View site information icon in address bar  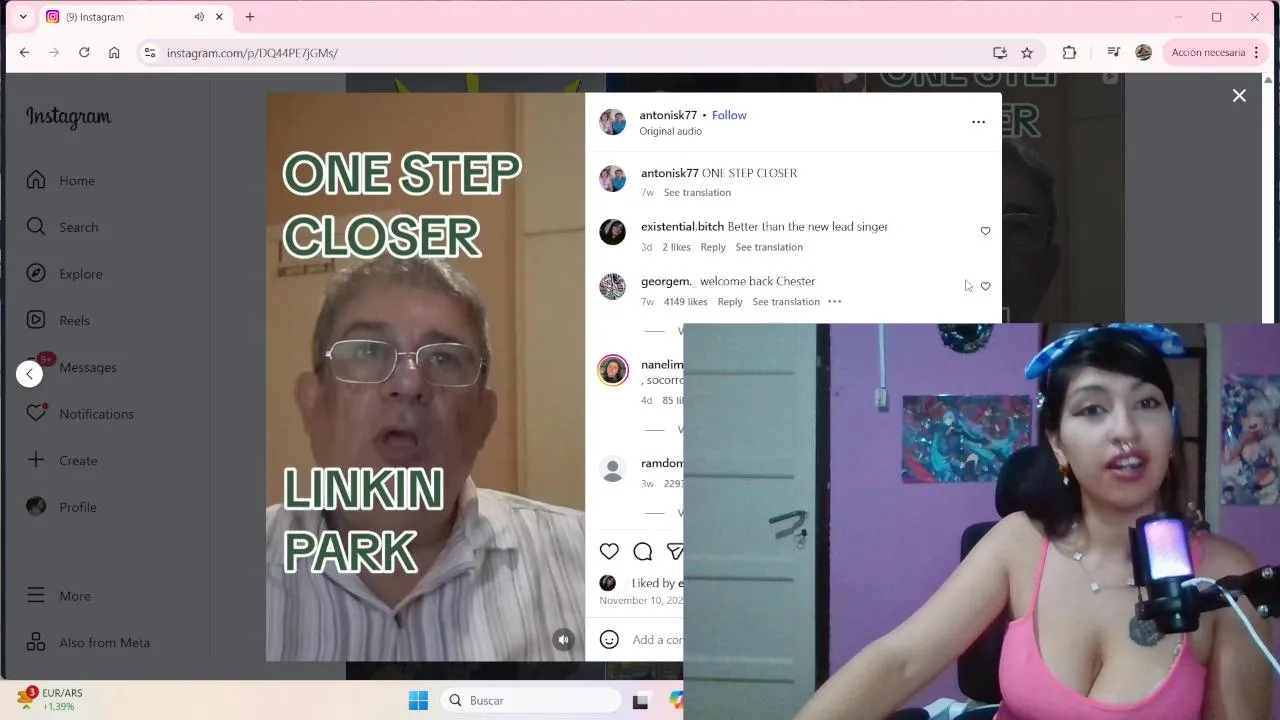point(149,52)
